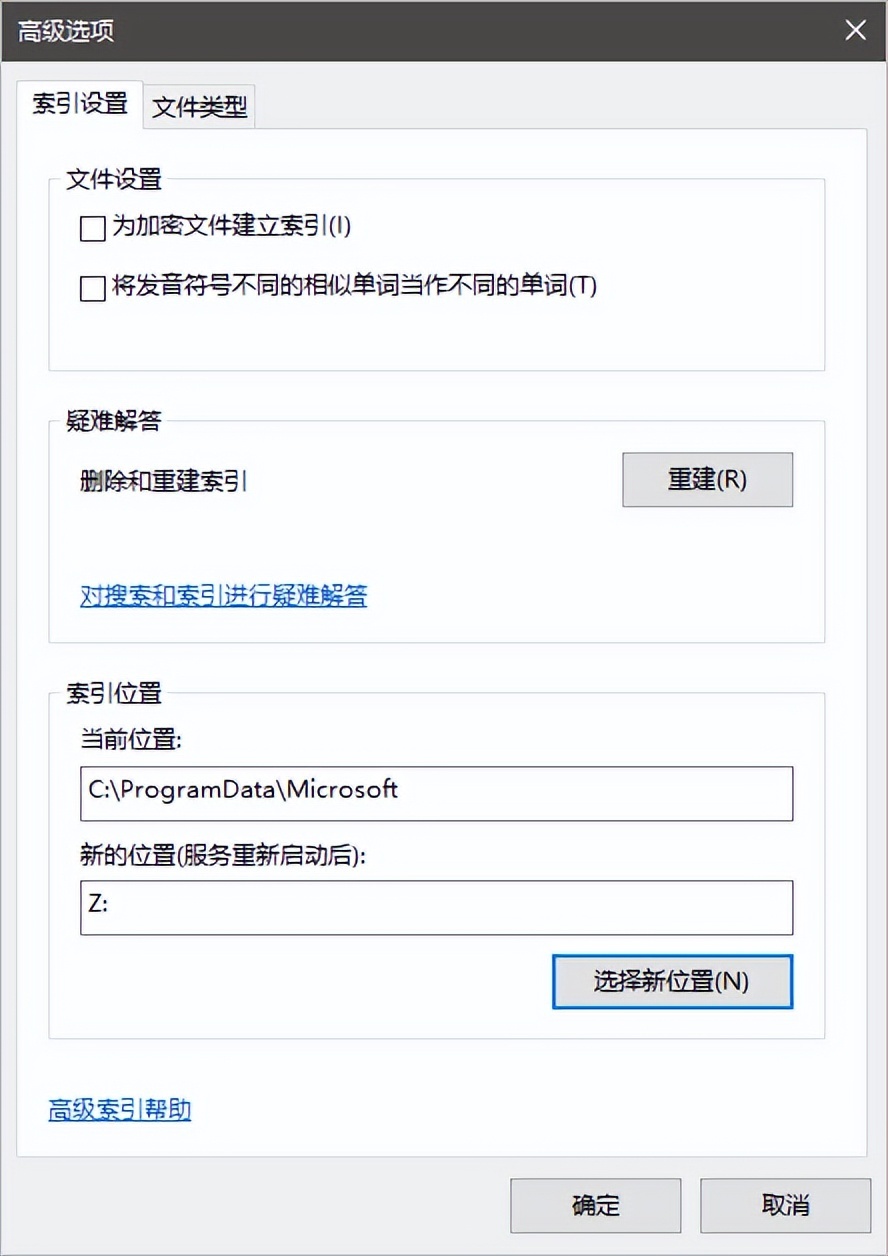Open link 对搜索和索引进行疑难解答

pos(223,596)
